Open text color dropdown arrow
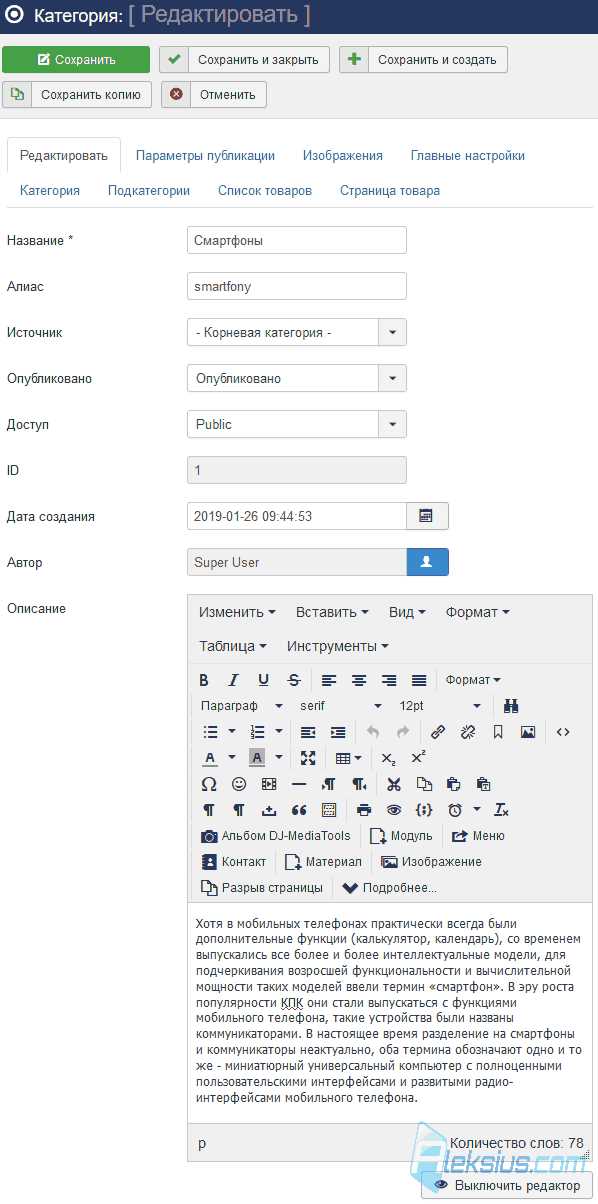 click(x=232, y=758)
